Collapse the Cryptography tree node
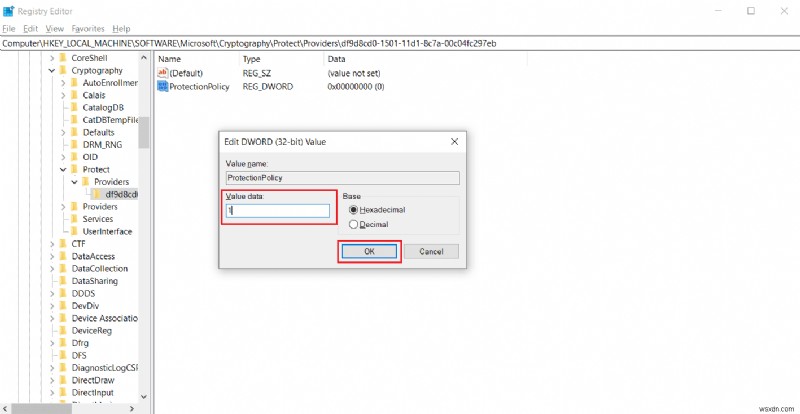This screenshot has height=414, width=800. pyautogui.click(x=52, y=70)
